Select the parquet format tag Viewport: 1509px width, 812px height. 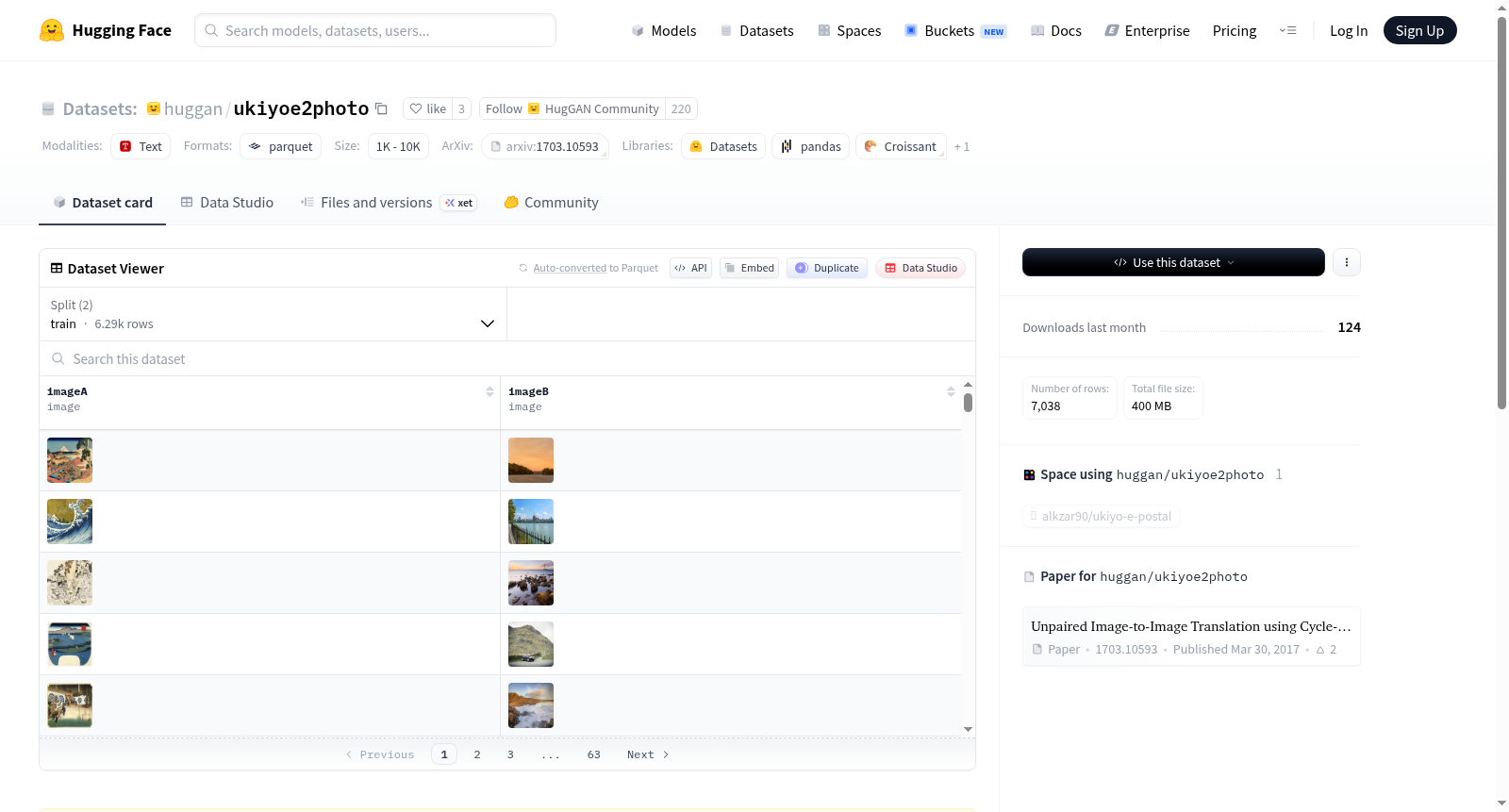point(280,146)
